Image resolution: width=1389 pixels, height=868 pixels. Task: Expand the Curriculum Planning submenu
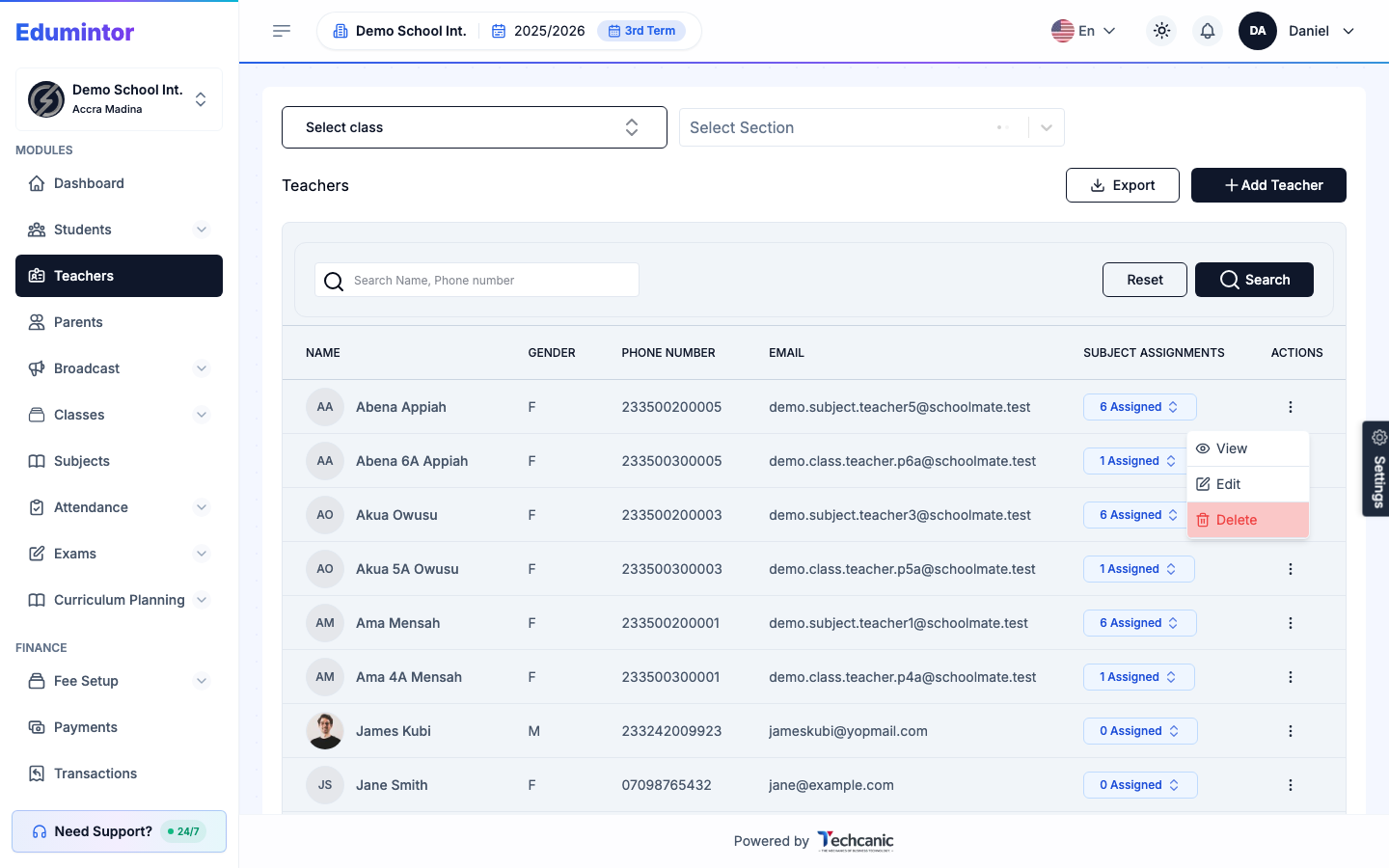coord(202,600)
